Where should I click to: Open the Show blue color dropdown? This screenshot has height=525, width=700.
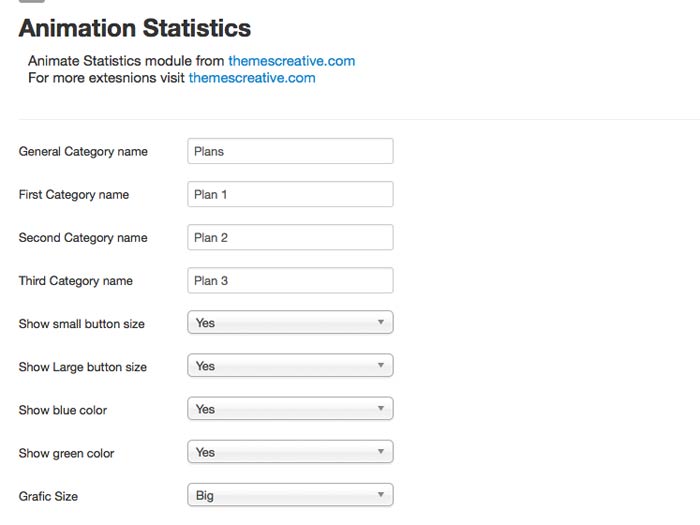pos(290,409)
